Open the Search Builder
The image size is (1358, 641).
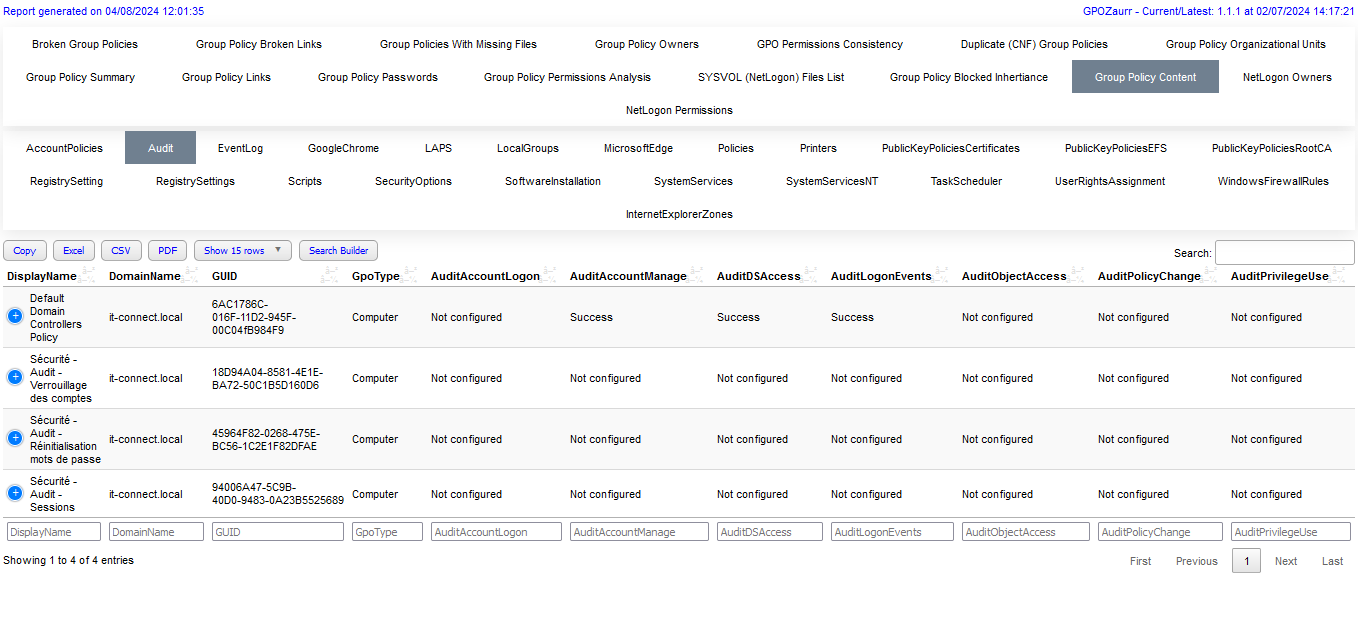[338, 251]
